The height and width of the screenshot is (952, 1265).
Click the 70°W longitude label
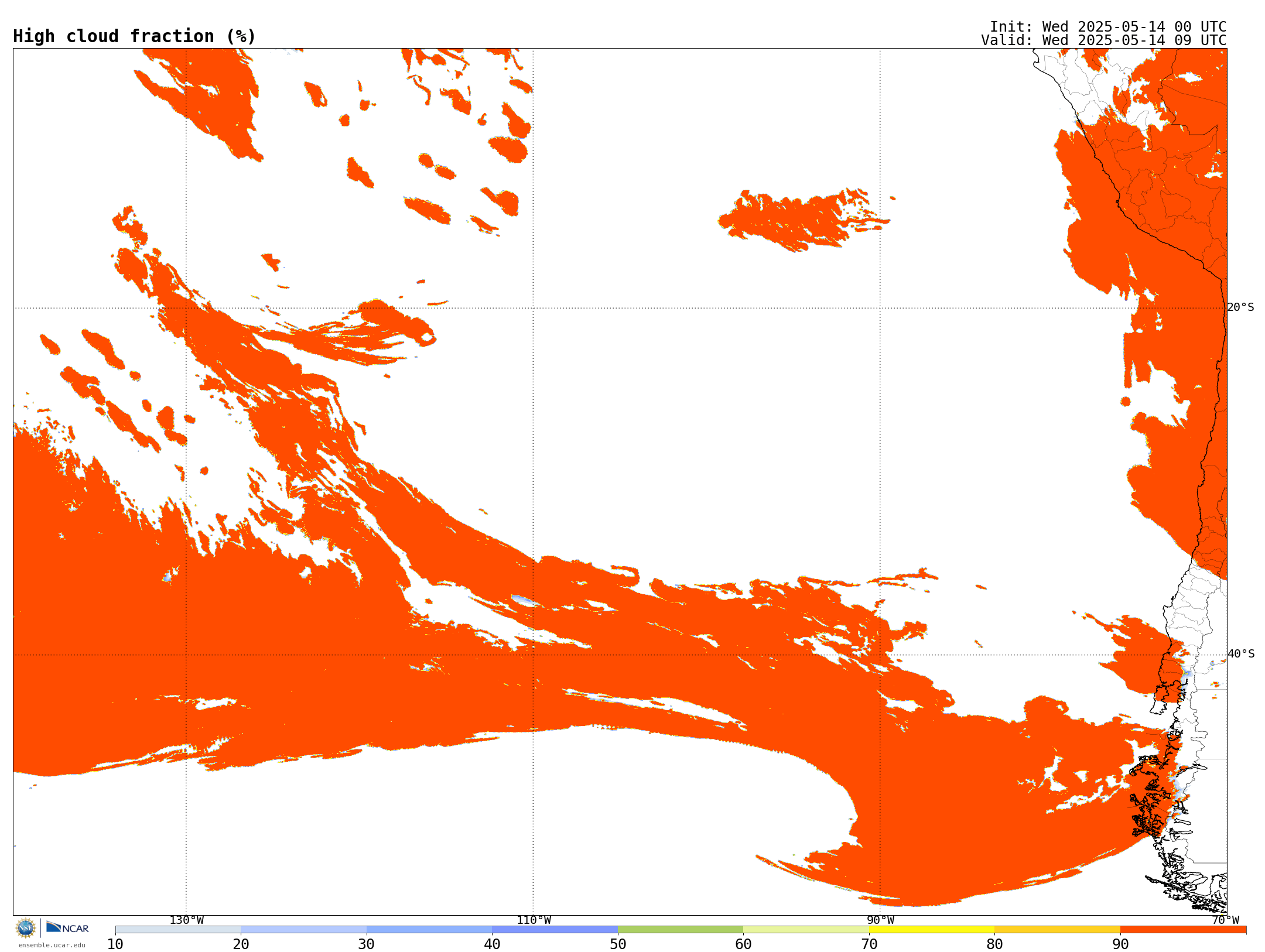pos(1225,920)
